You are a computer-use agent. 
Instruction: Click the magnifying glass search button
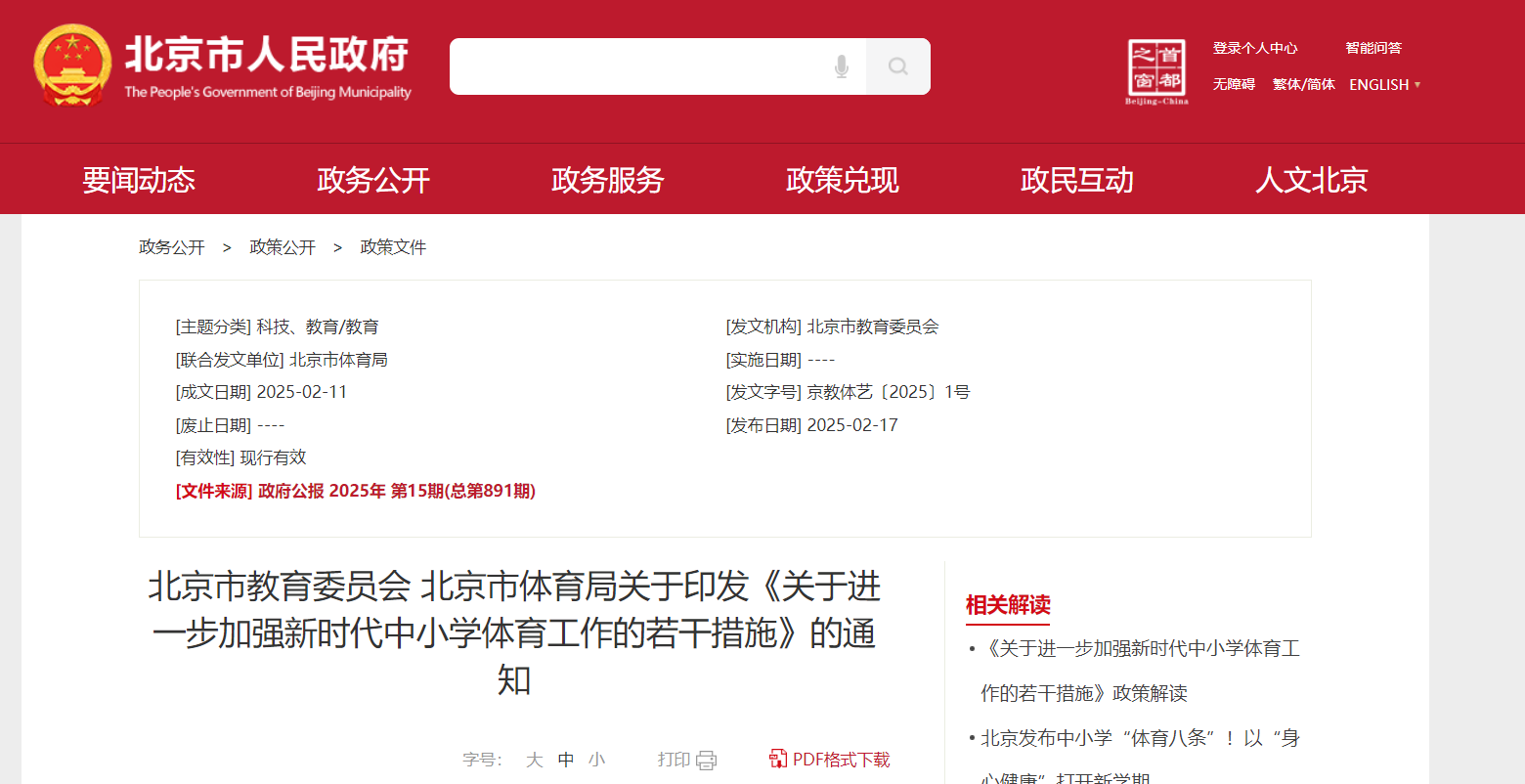point(897,66)
